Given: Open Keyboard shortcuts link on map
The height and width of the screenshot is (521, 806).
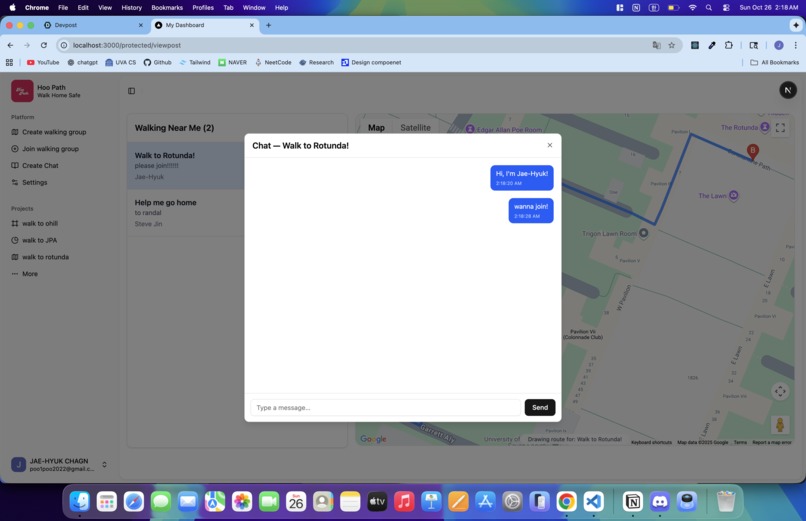Looking at the screenshot, I should coord(651,442).
